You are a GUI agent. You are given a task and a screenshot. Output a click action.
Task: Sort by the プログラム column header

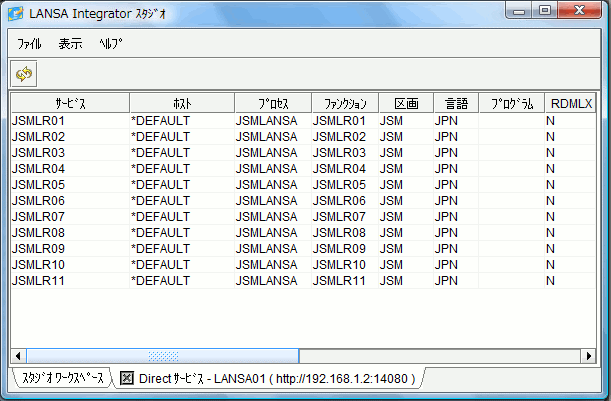click(x=512, y=103)
